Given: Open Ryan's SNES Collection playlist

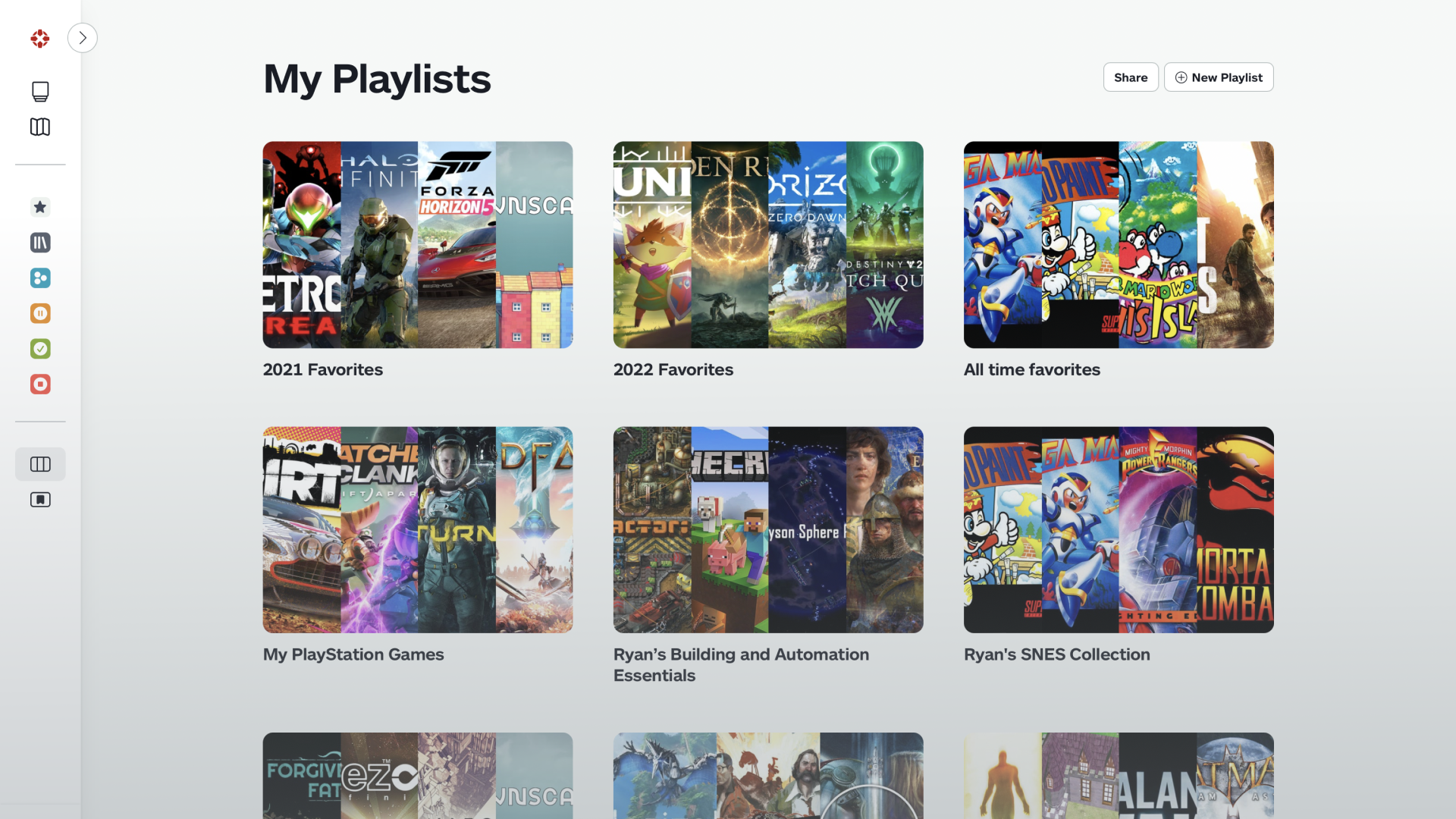Looking at the screenshot, I should pyautogui.click(x=1118, y=529).
